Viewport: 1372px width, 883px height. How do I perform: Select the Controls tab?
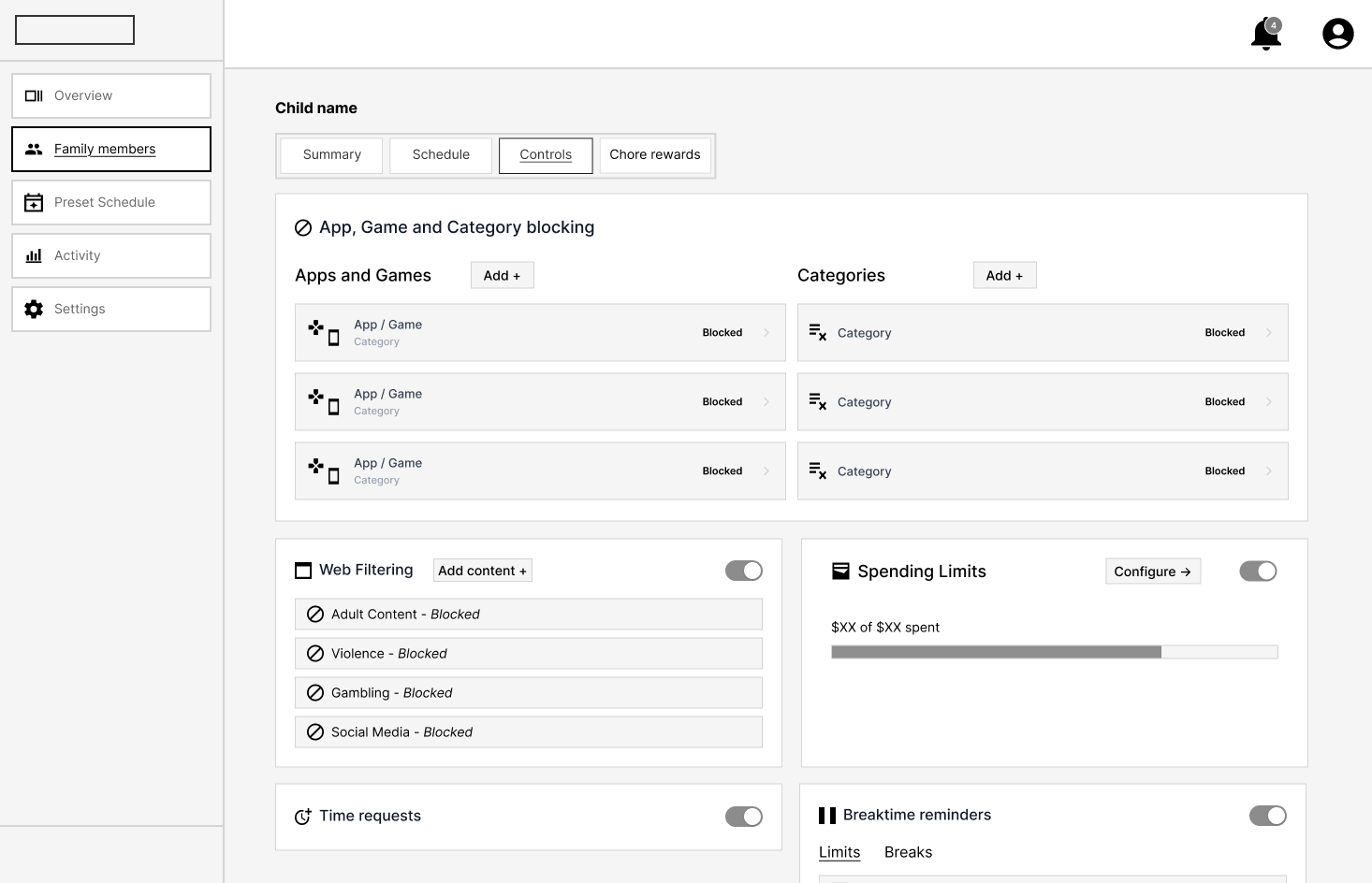(546, 155)
